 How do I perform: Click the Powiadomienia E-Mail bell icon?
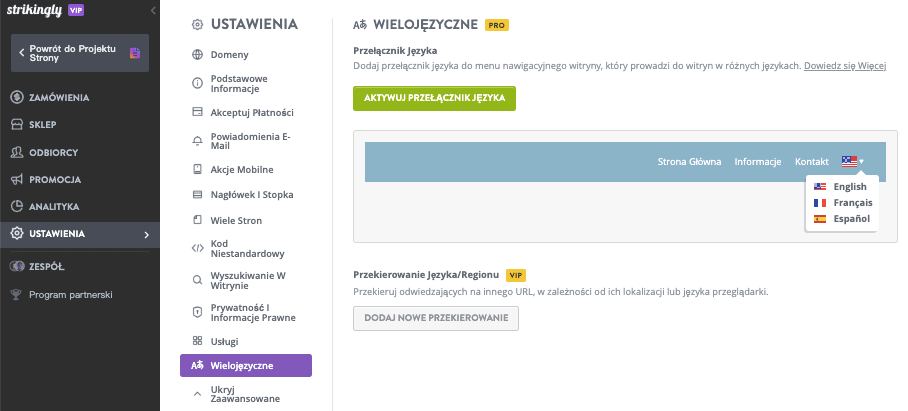point(197,141)
